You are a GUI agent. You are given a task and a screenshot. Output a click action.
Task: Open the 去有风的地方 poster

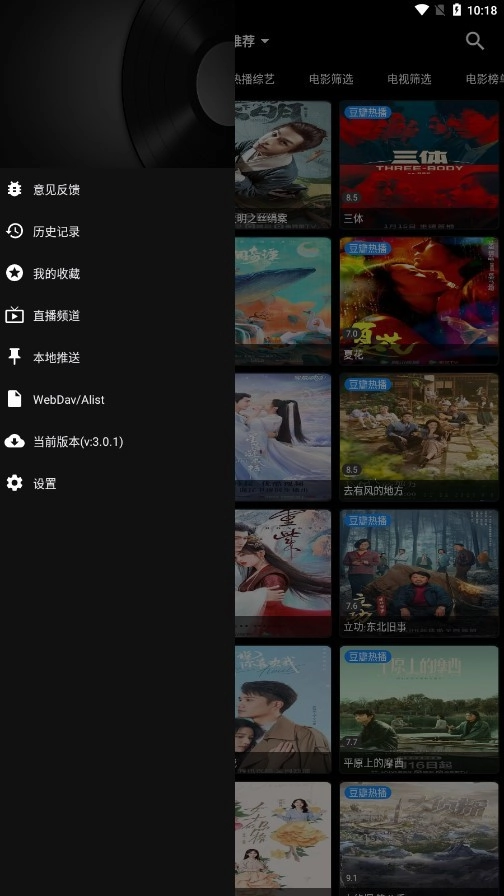click(x=419, y=437)
